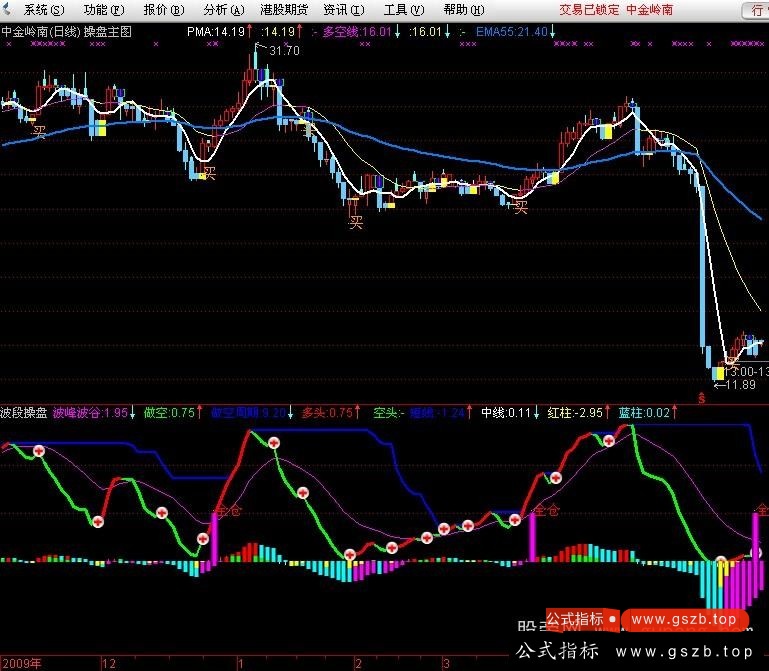Open the 分析(A) menu
This screenshot has height=671, width=769.
click(x=222, y=10)
